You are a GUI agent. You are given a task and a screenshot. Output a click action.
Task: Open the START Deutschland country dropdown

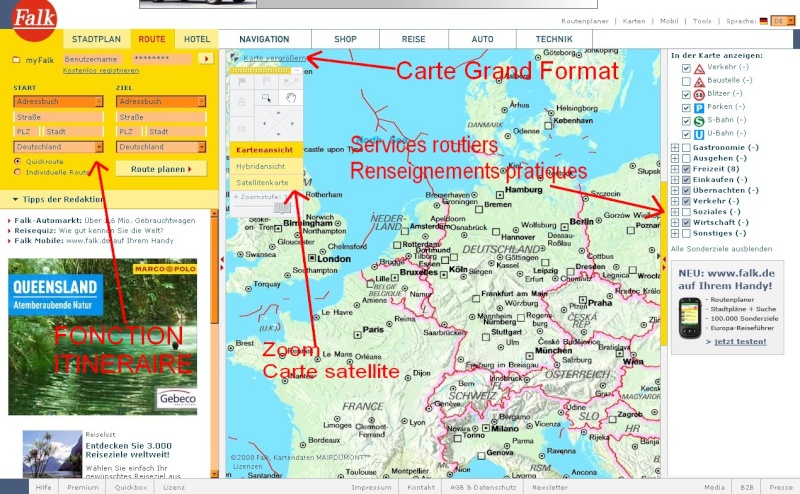click(x=59, y=147)
